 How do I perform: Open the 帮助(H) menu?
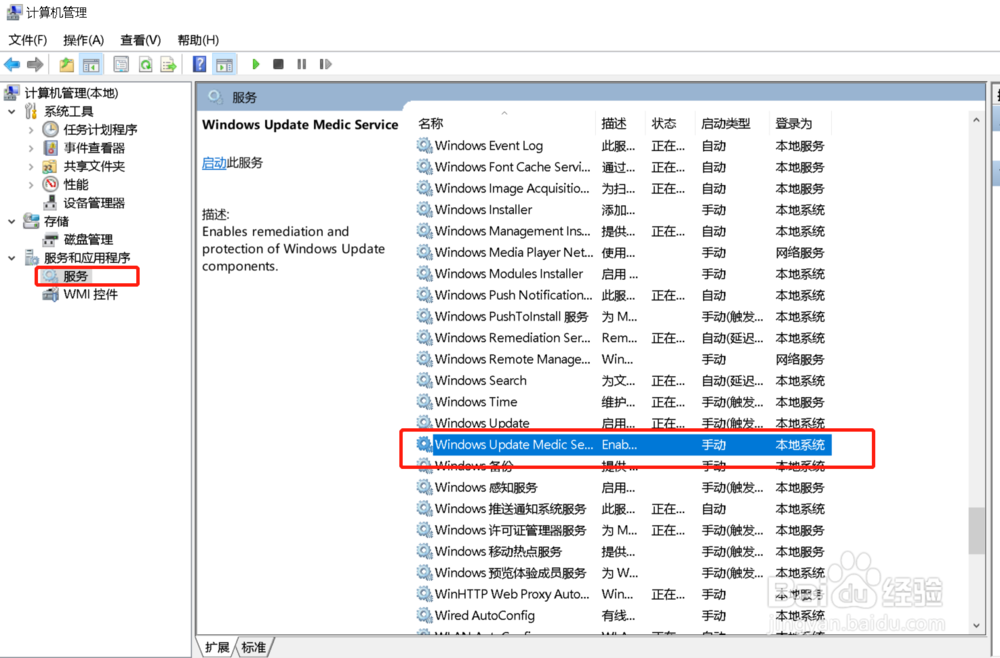[198, 40]
